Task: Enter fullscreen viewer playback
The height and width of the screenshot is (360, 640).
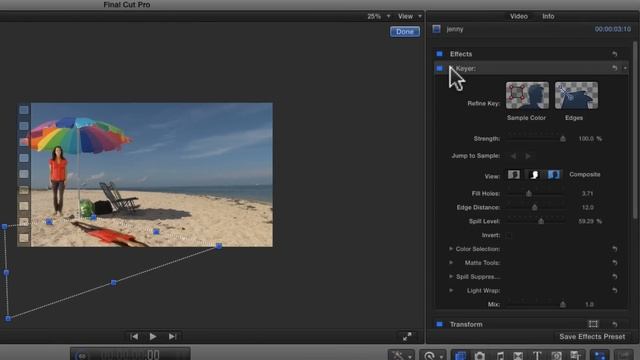Action: 407,336
